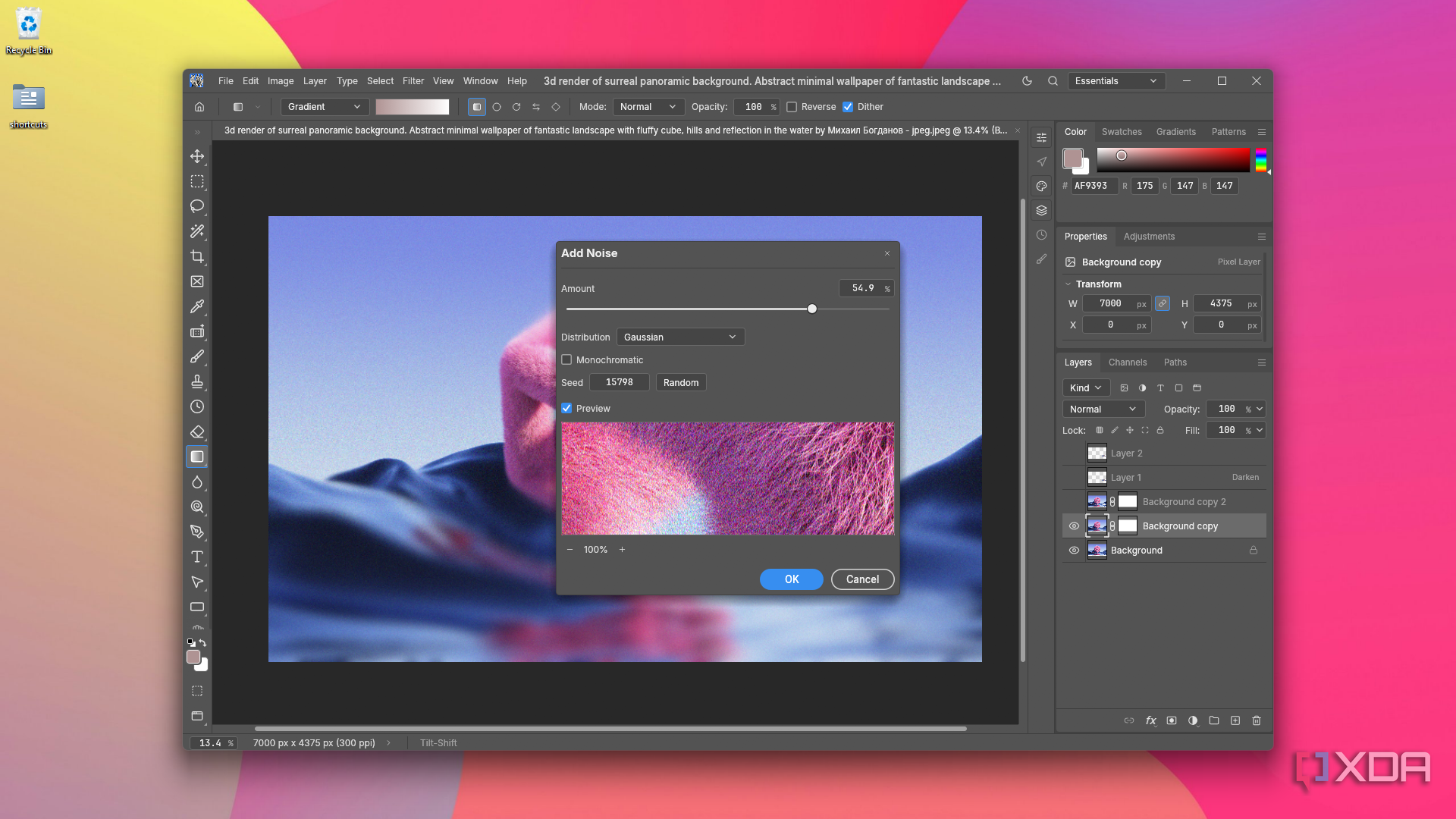Select the Rectangle shape tool
Viewport: 1456px width, 819px height.
pyautogui.click(x=197, y=607)
